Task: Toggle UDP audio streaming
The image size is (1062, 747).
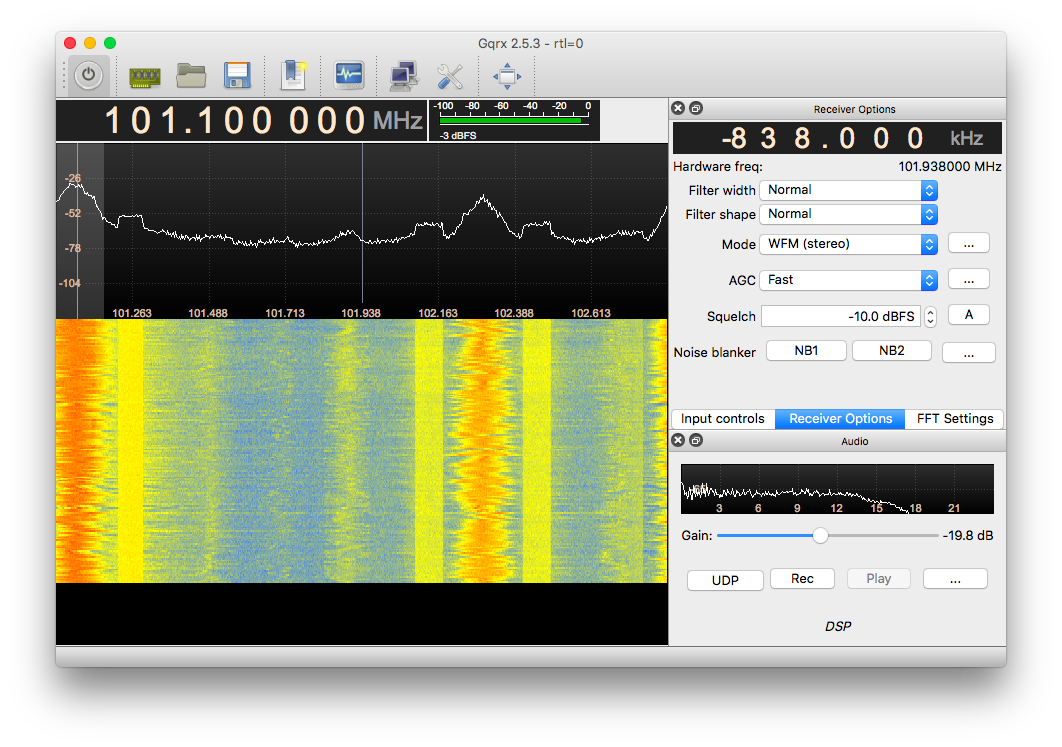Action: click(x=725, y=580)
